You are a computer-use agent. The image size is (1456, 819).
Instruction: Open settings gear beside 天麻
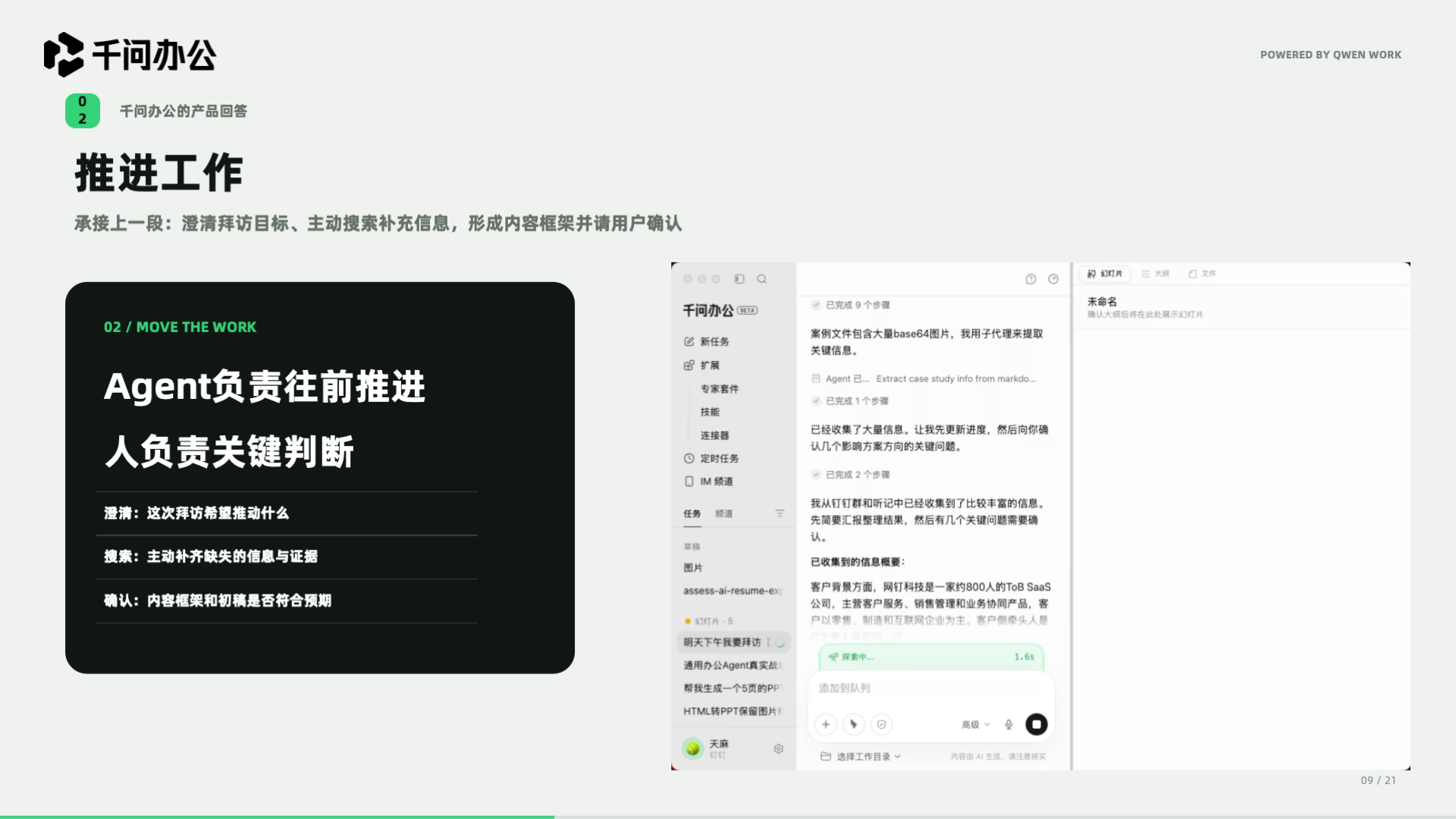tap(778, 748)
